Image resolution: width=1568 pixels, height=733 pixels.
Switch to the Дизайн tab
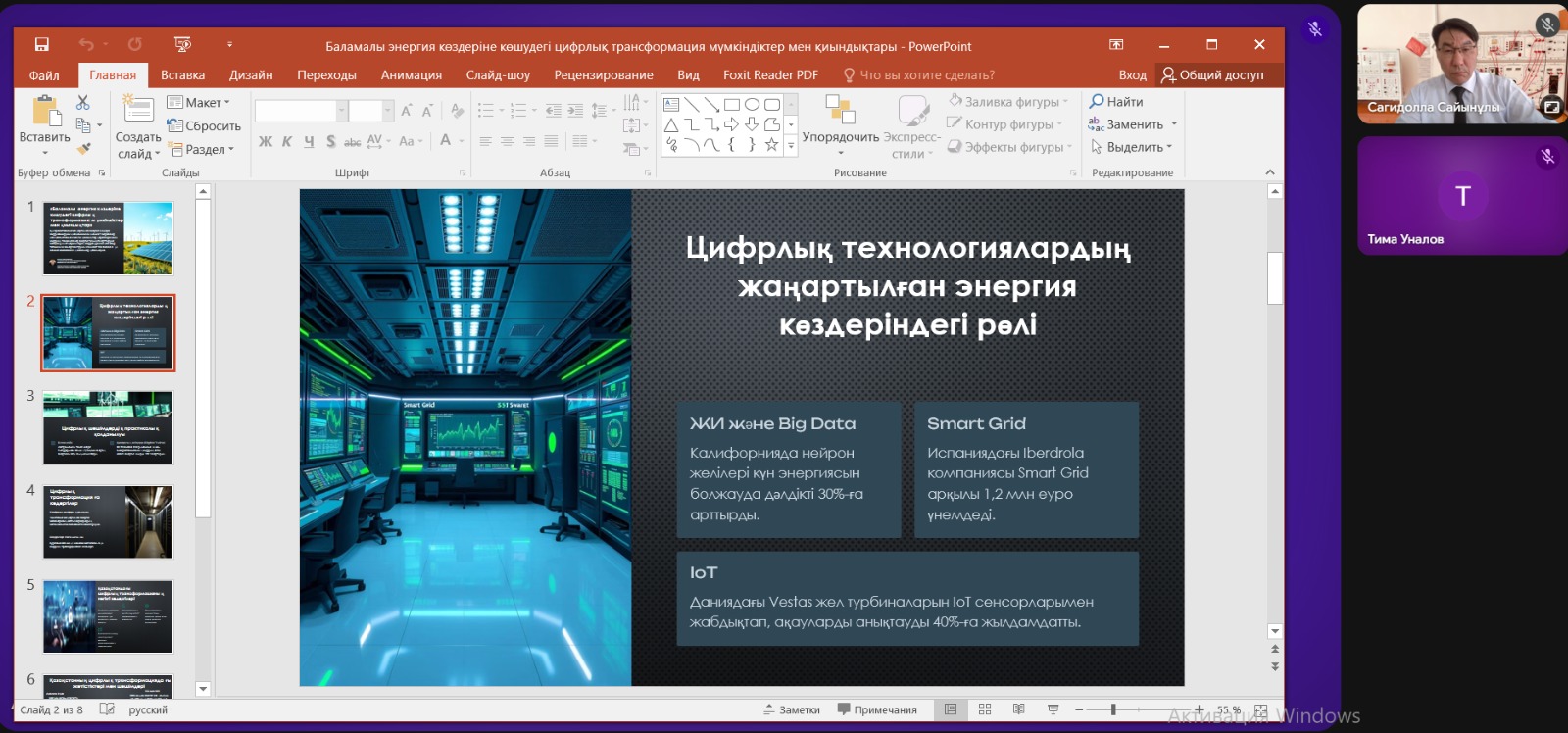[x=251, y=74]
